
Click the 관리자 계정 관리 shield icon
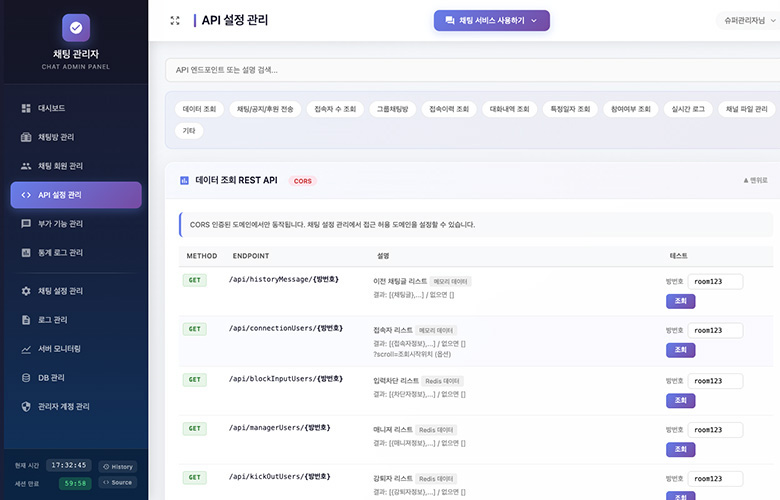[x=26, y=406]
